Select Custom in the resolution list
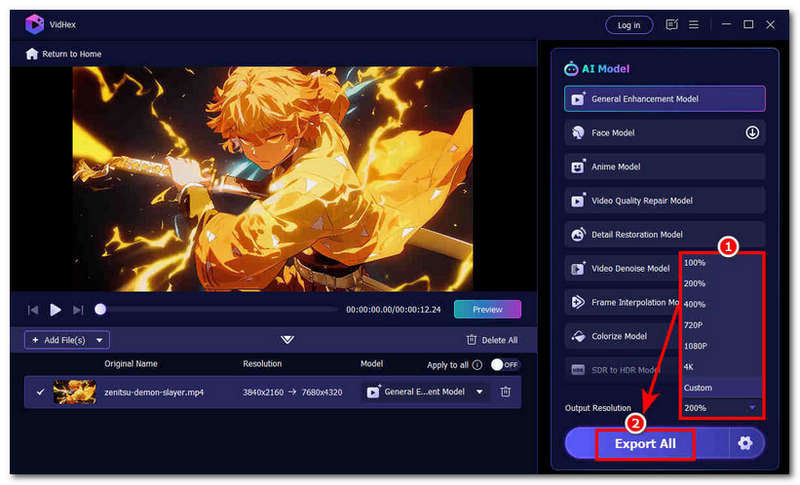This screenshot has width=800, height=485. click(x=698, y=387)
